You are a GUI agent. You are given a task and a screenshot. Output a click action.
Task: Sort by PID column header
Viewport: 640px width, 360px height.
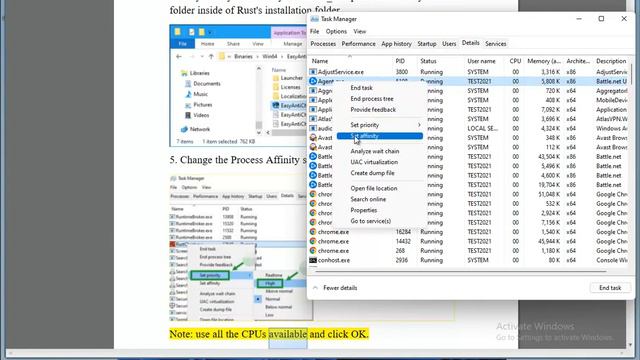pyautogui.click(x=400, y=61)
